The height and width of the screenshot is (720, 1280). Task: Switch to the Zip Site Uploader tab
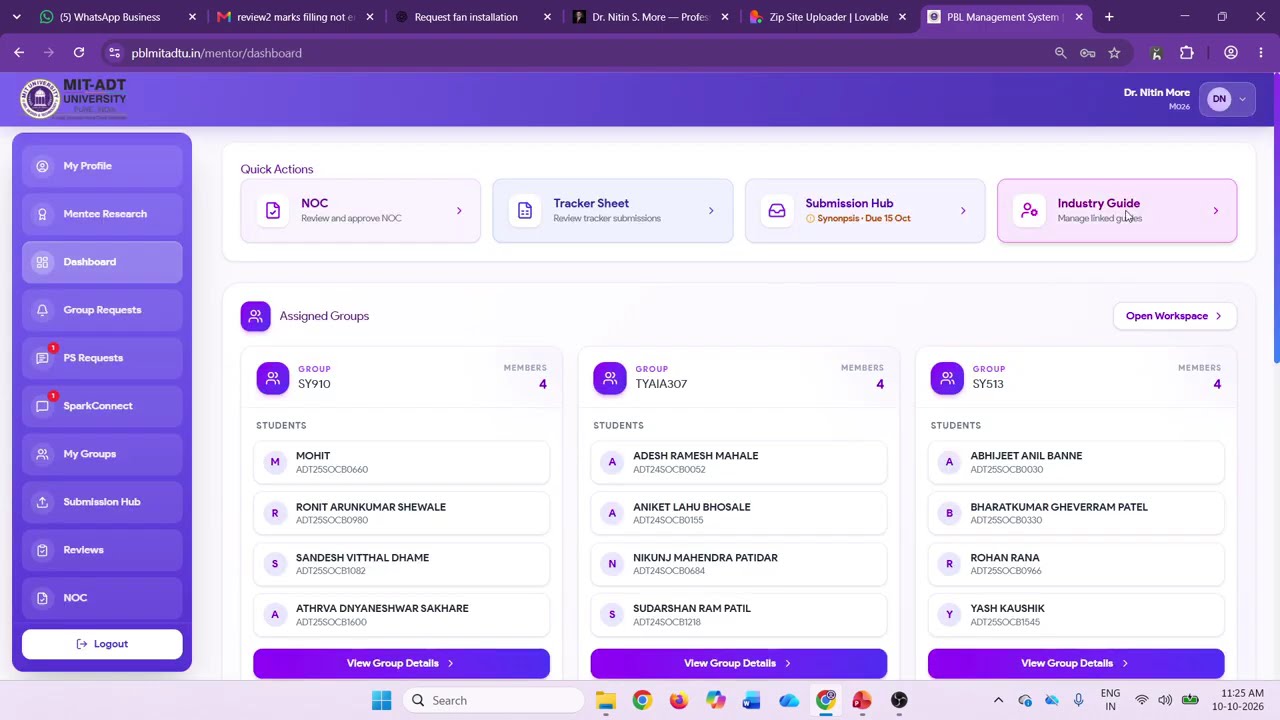[x=828, y=17]
